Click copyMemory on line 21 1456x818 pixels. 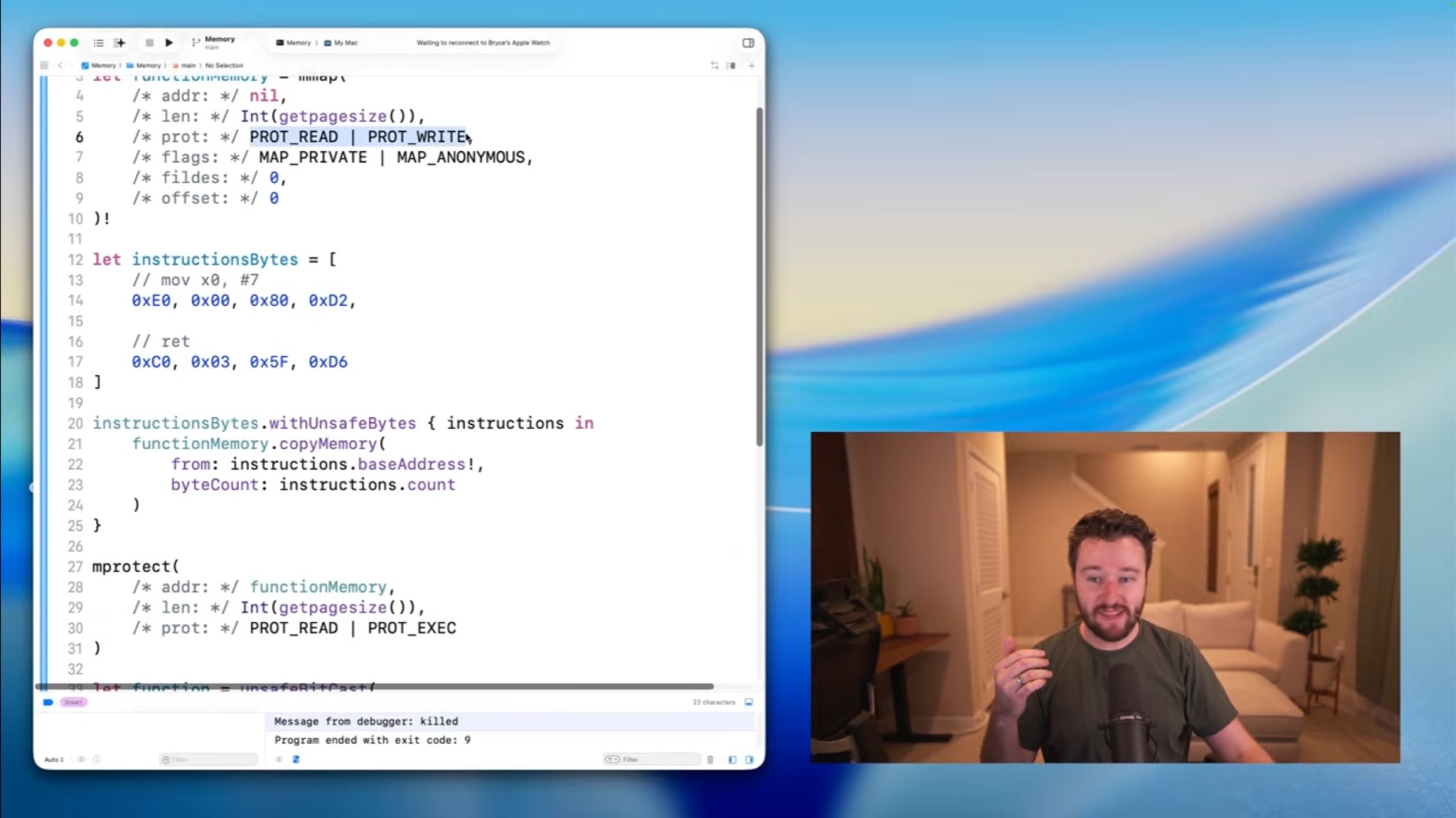(x=328, y=443)
